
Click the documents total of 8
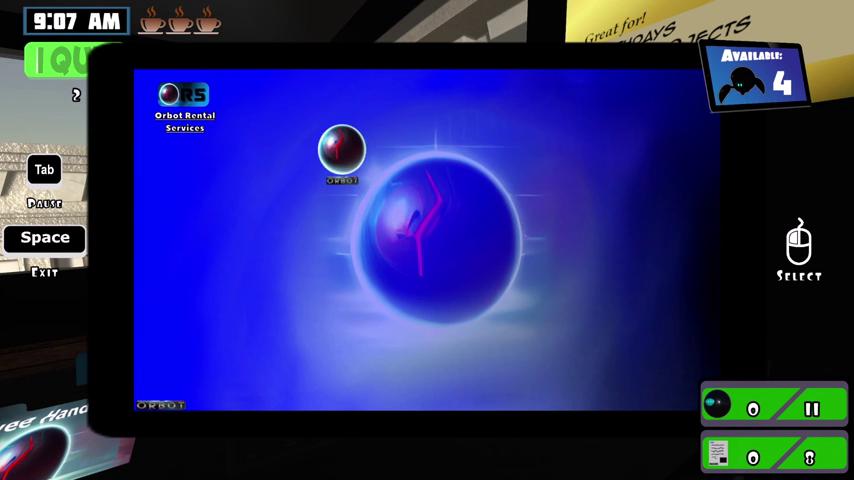[810, 458]
